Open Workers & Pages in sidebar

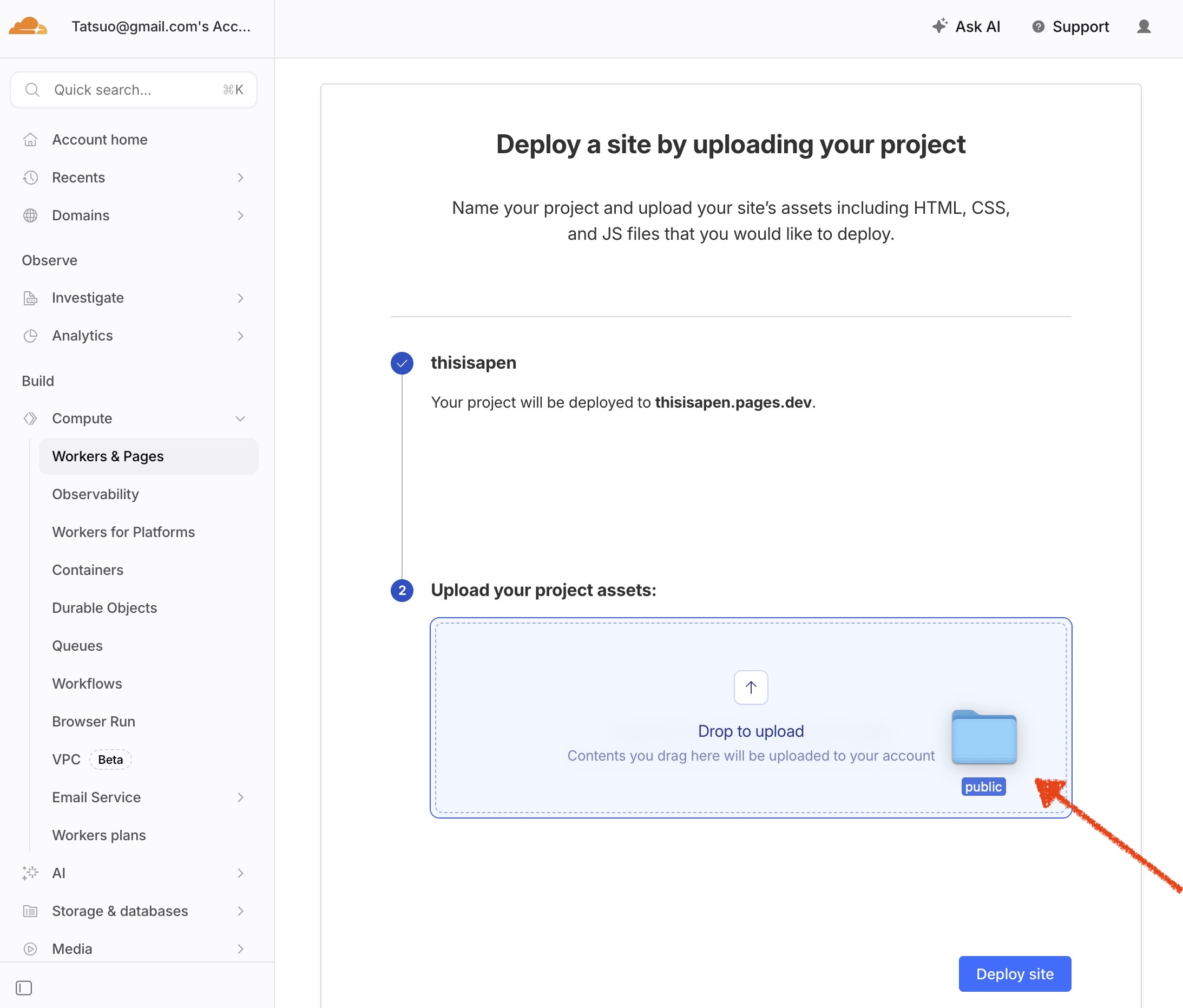coord(148,456)
